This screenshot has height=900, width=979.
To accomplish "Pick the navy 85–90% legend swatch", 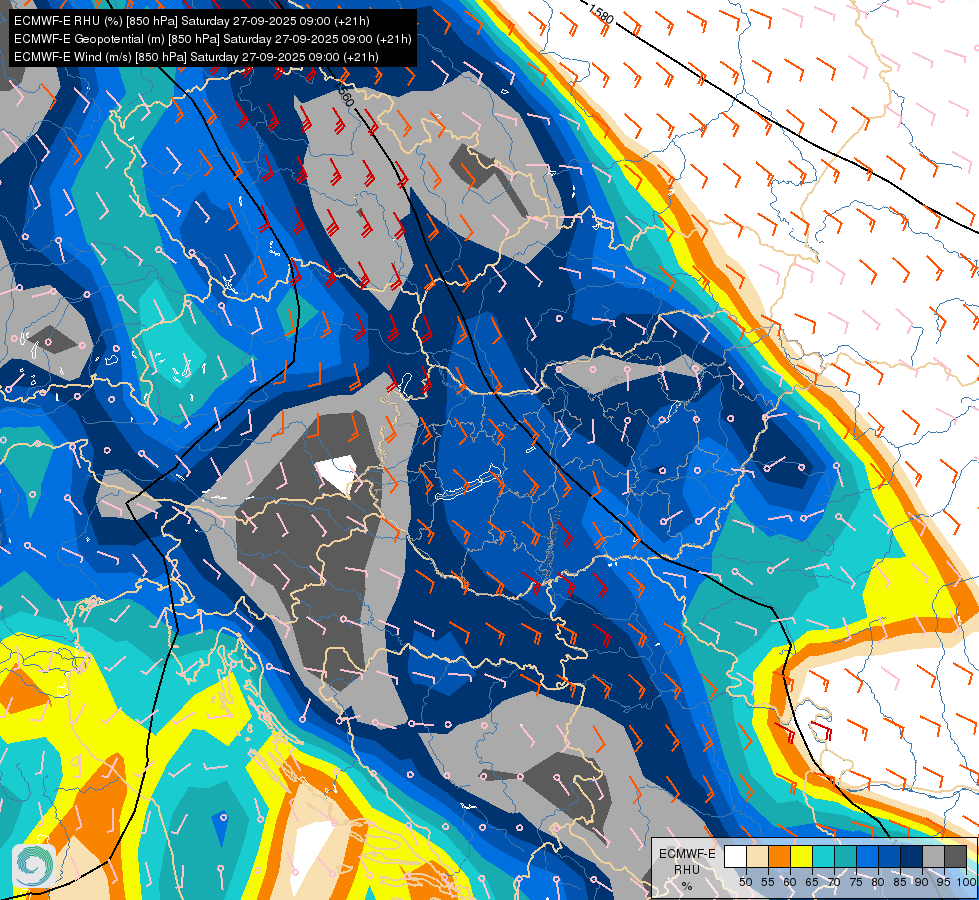I will pyautogui.click(x=911, y=856).
